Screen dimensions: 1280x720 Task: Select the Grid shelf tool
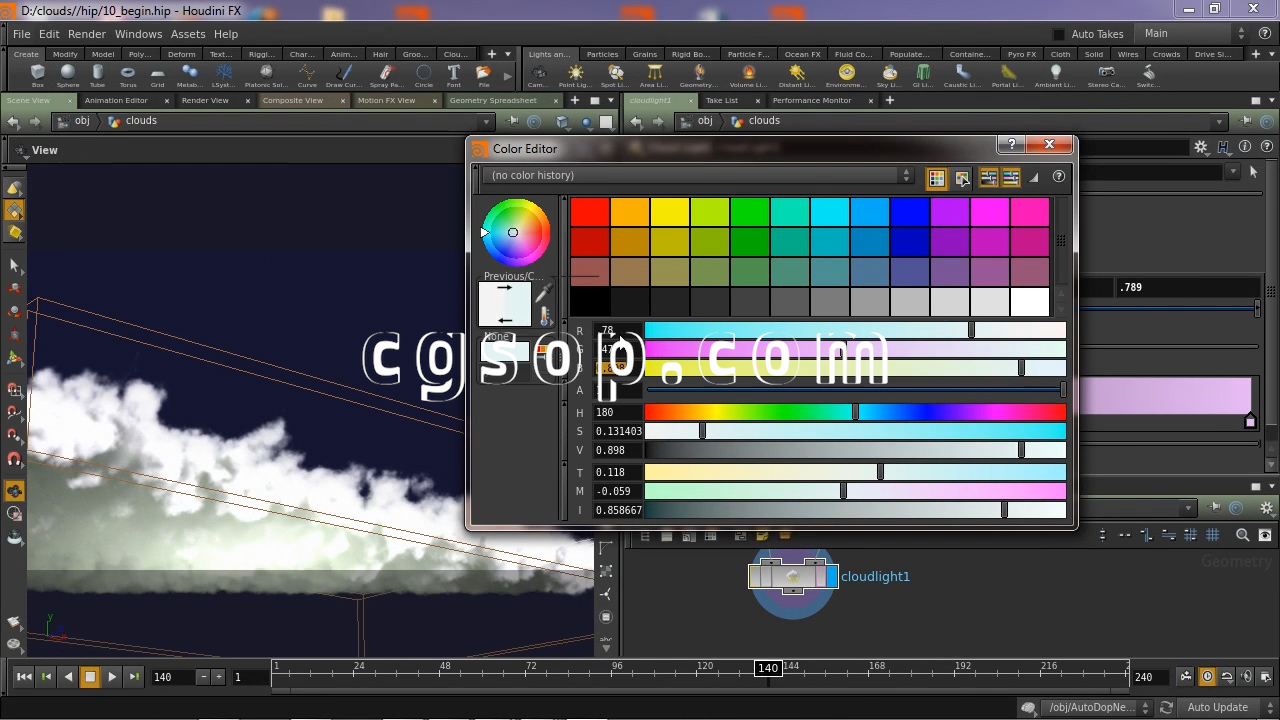click(x=158, y=76)
